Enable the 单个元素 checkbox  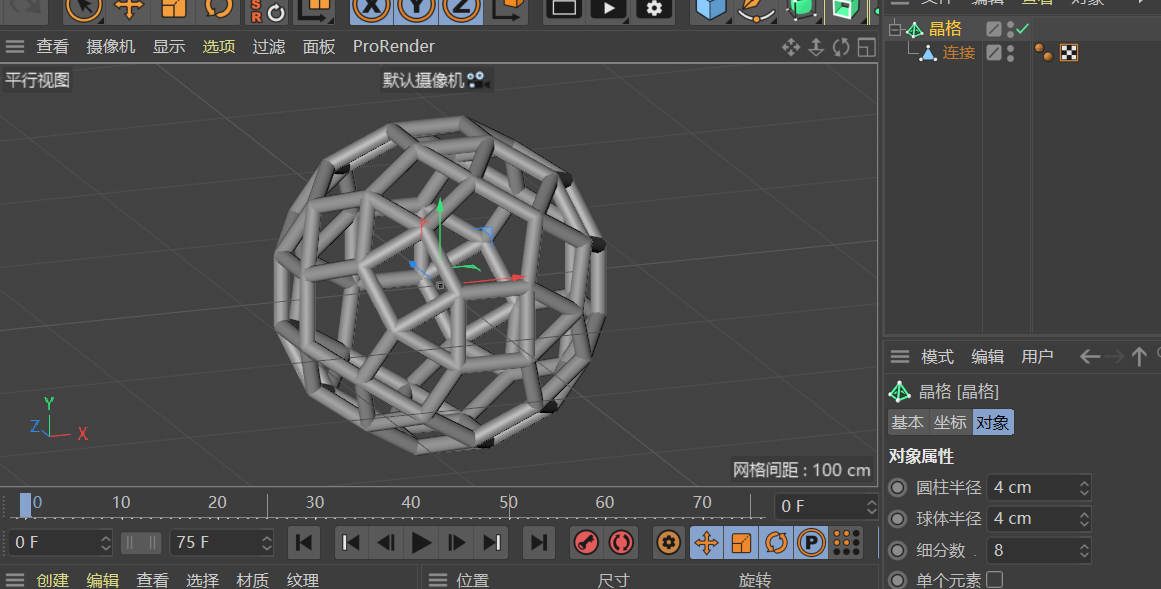click(x=994, y=579)
